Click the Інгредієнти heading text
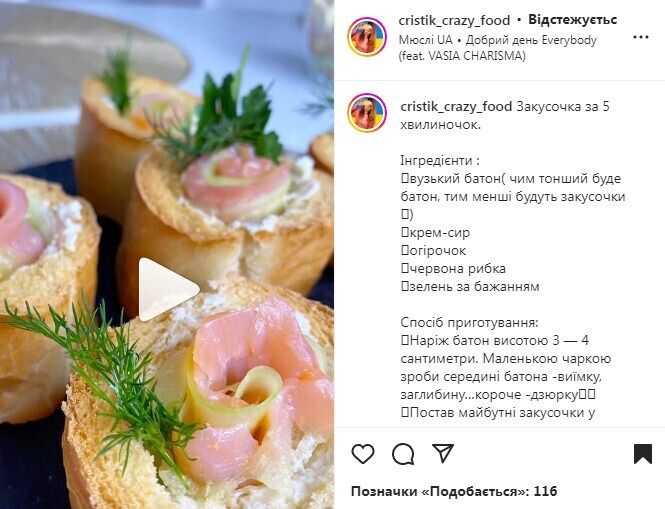 point(440,161)
